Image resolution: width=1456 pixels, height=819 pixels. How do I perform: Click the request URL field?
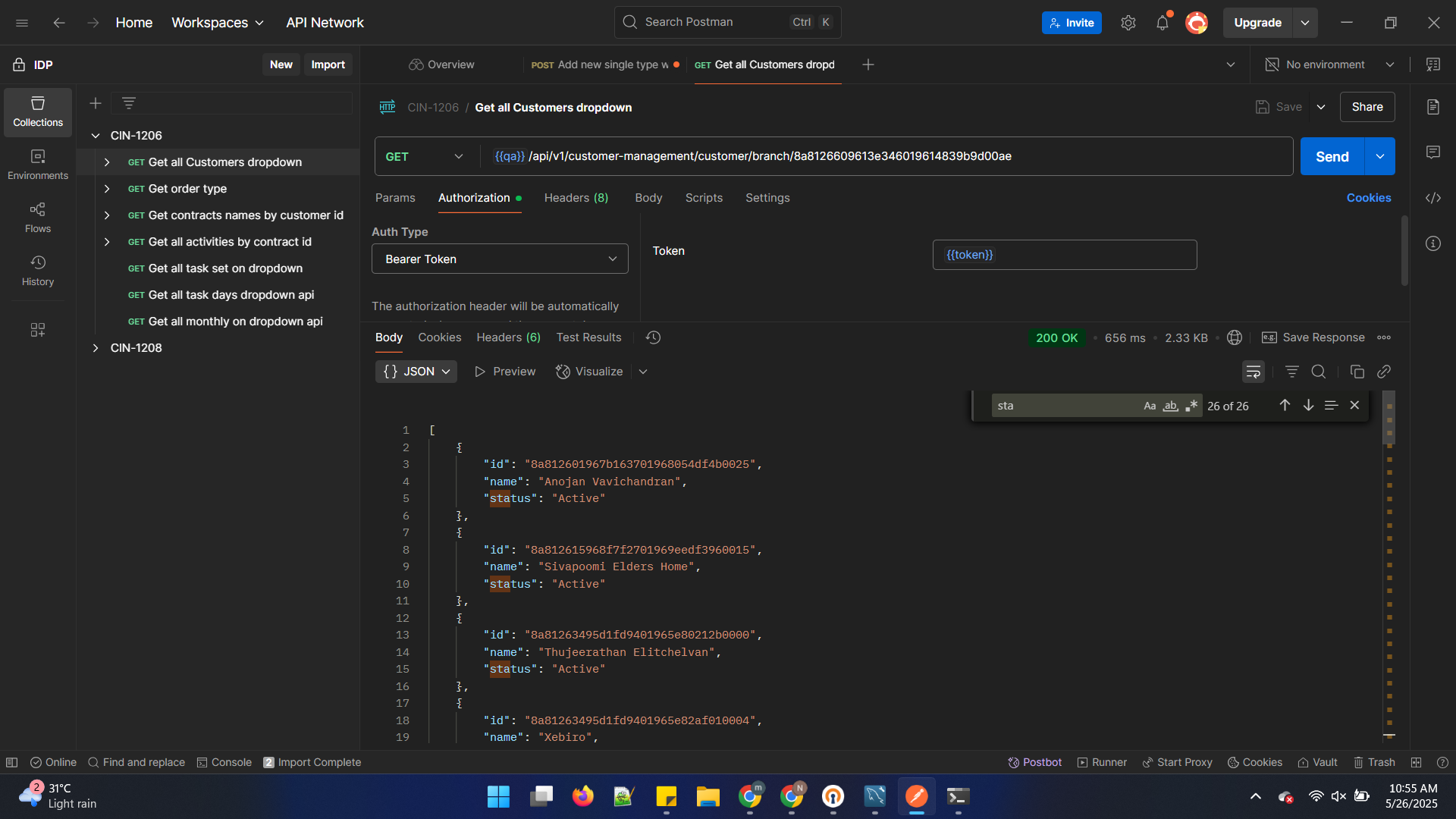pos(886,156)
